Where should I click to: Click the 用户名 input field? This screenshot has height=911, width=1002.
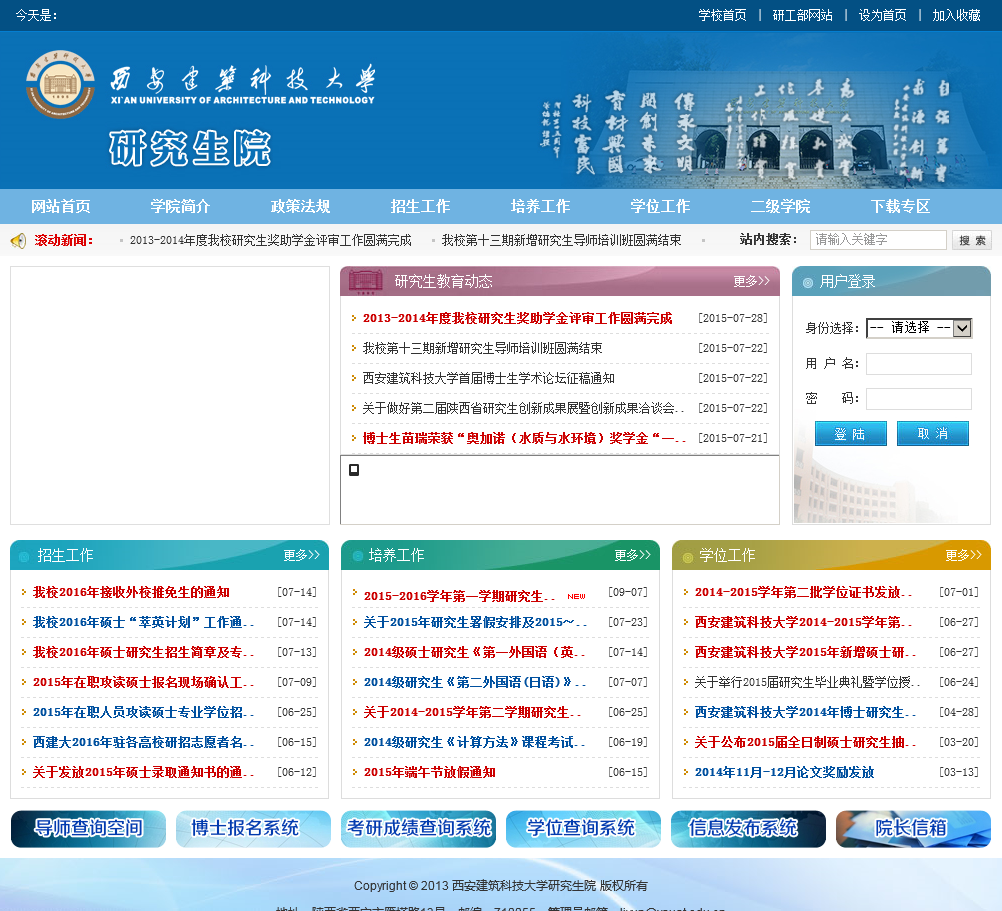coord(919,364)
